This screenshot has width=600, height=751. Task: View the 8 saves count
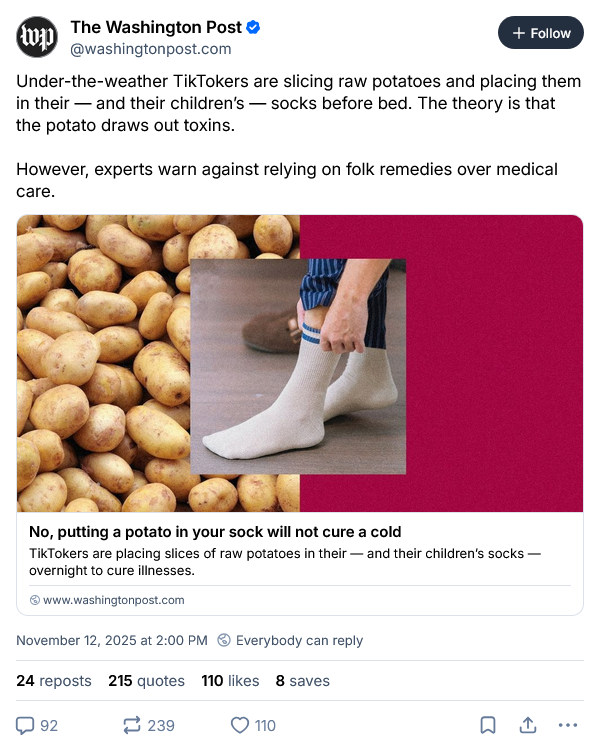tap(302, 681)
